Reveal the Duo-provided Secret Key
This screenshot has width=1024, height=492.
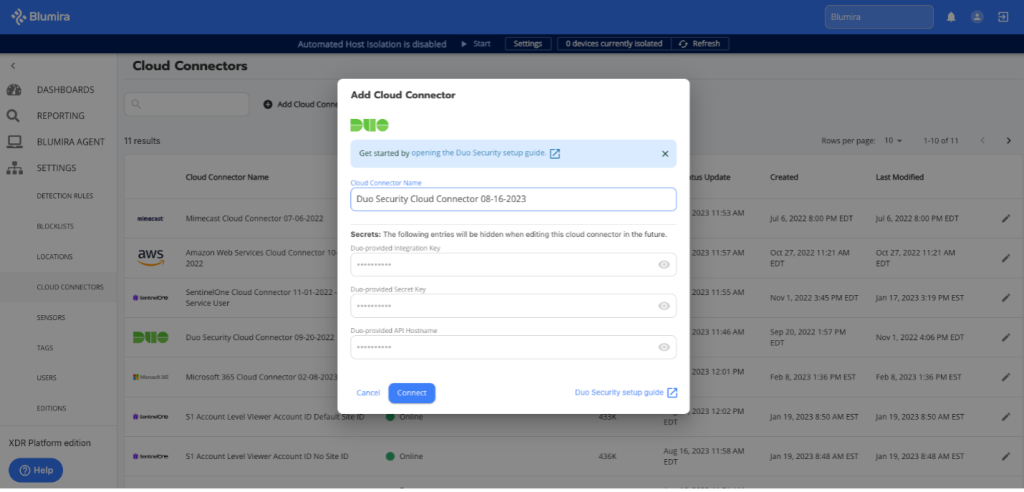click(664, 306)
